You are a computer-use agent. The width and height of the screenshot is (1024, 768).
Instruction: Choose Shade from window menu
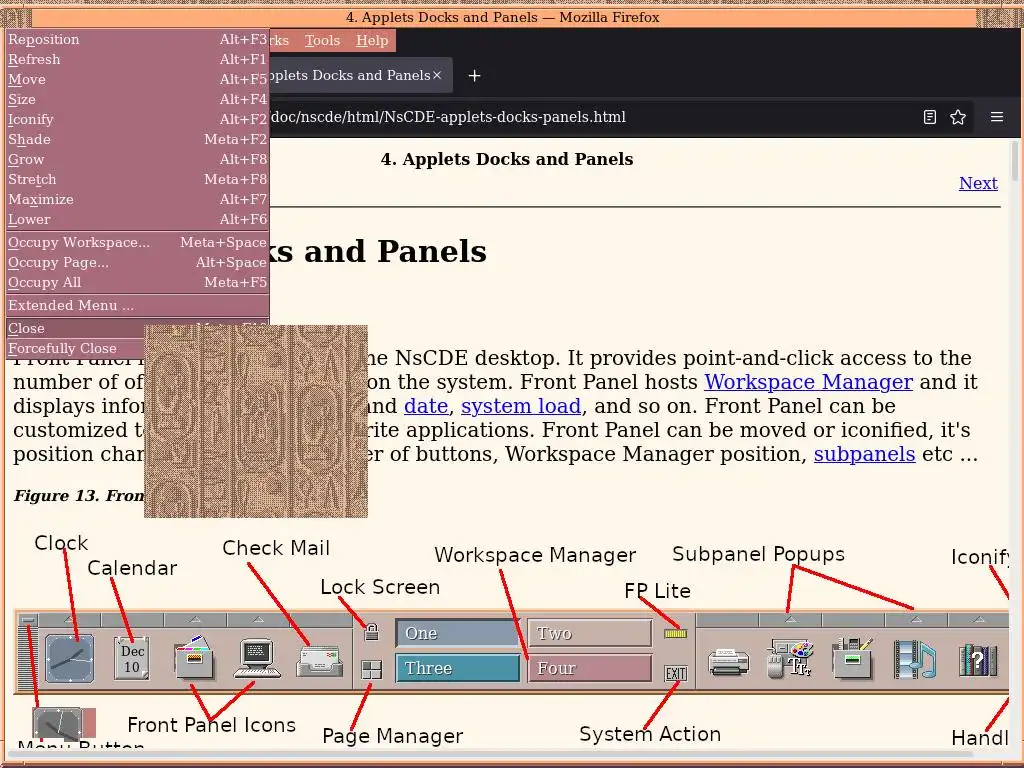point(137,140)
